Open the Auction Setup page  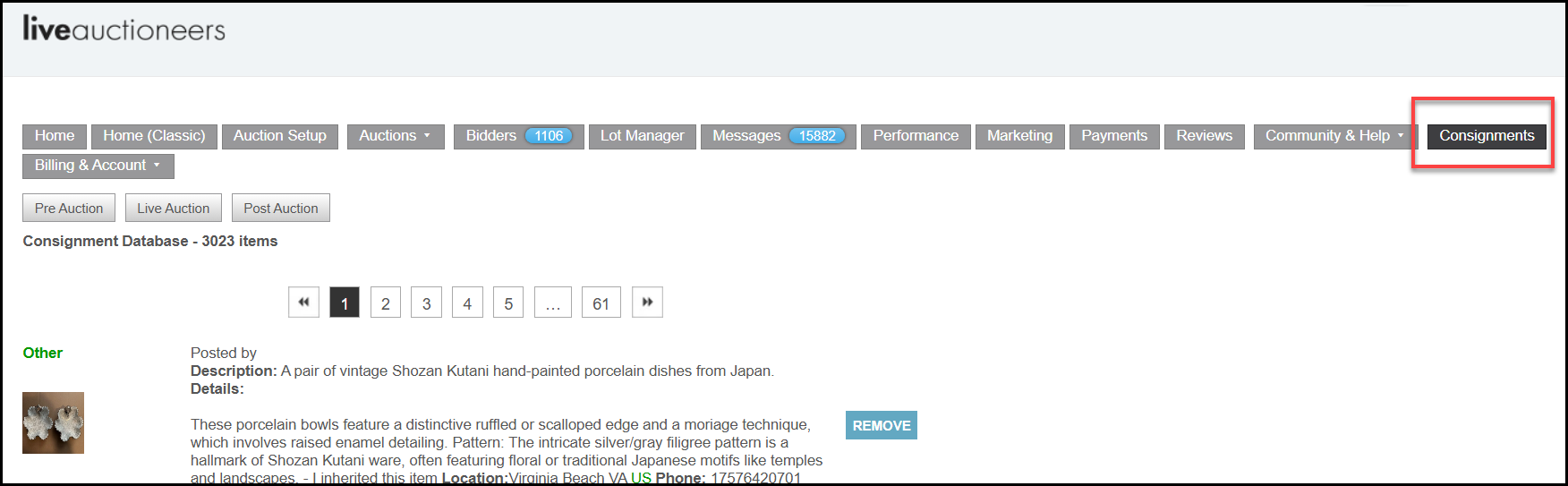(280, 136)
